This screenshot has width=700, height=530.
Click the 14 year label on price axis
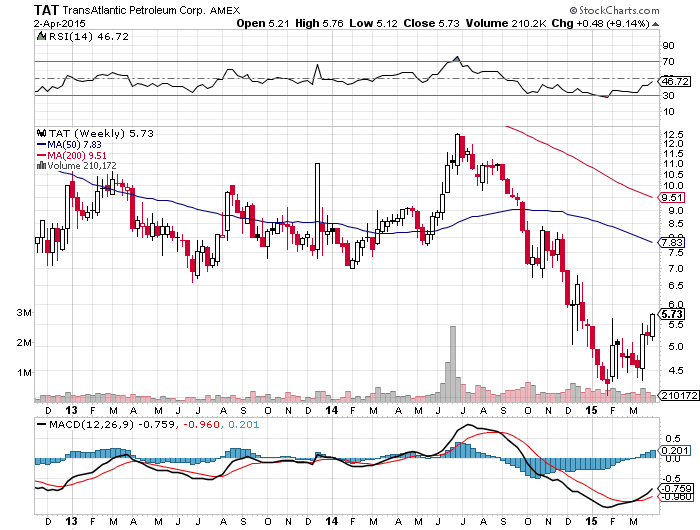[x=331, y=410]
